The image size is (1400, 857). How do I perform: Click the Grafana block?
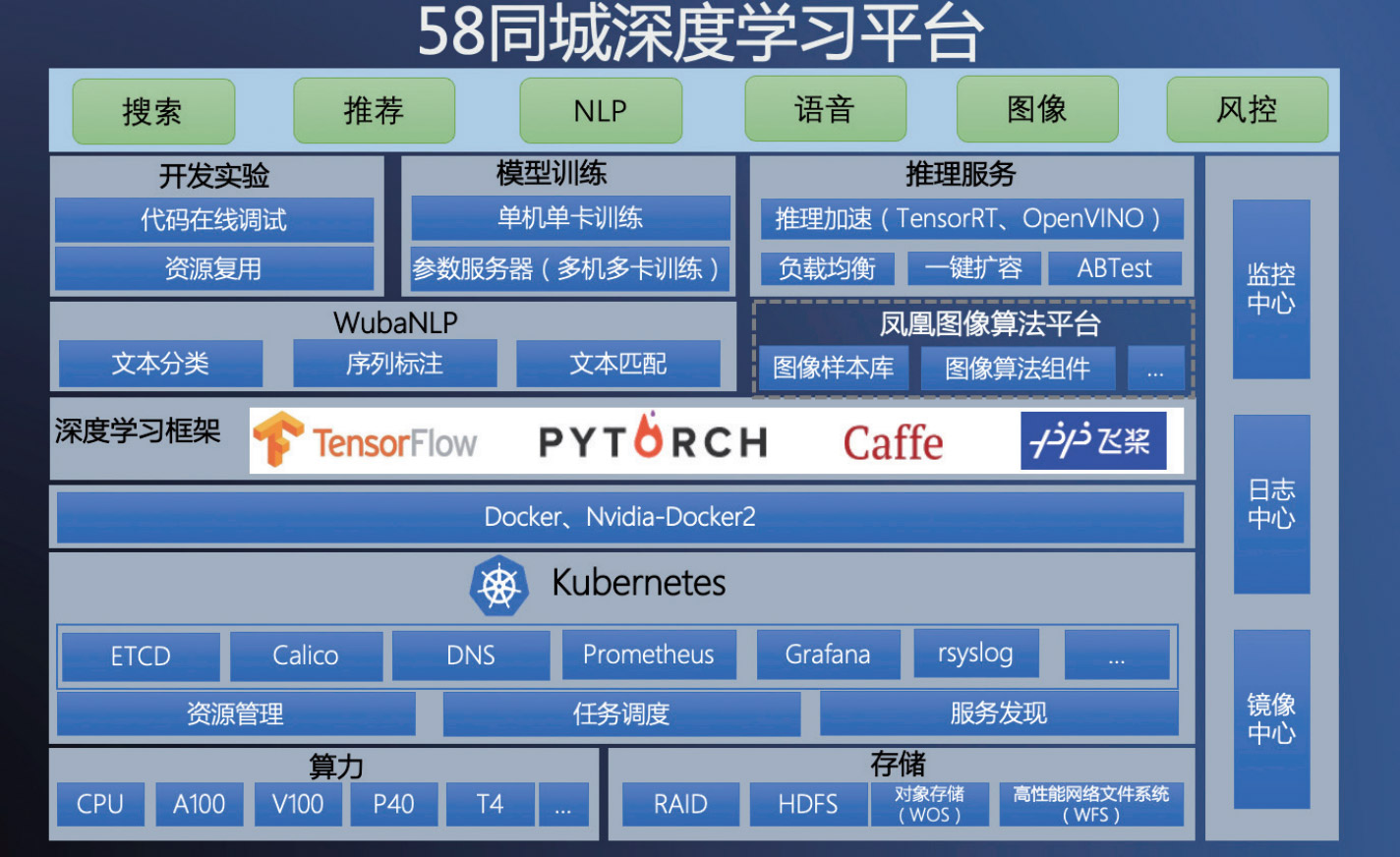point(828,655)
